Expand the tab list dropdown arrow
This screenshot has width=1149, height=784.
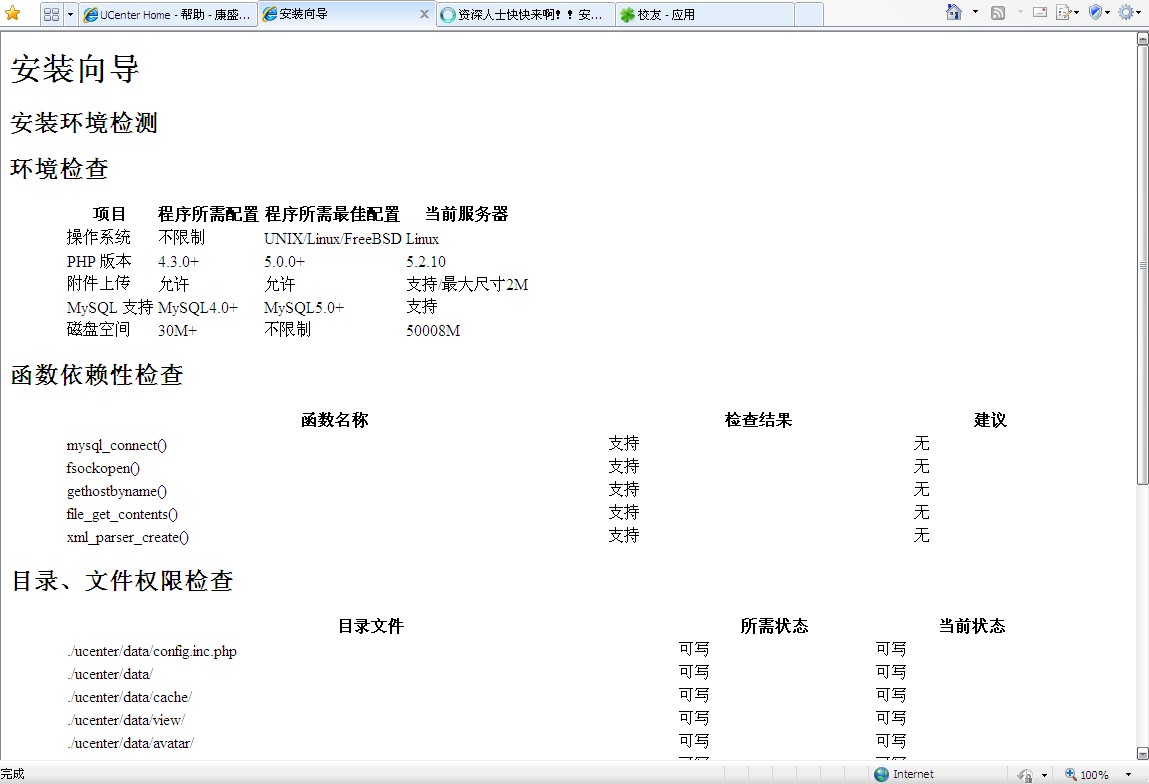tap(70, 14)
